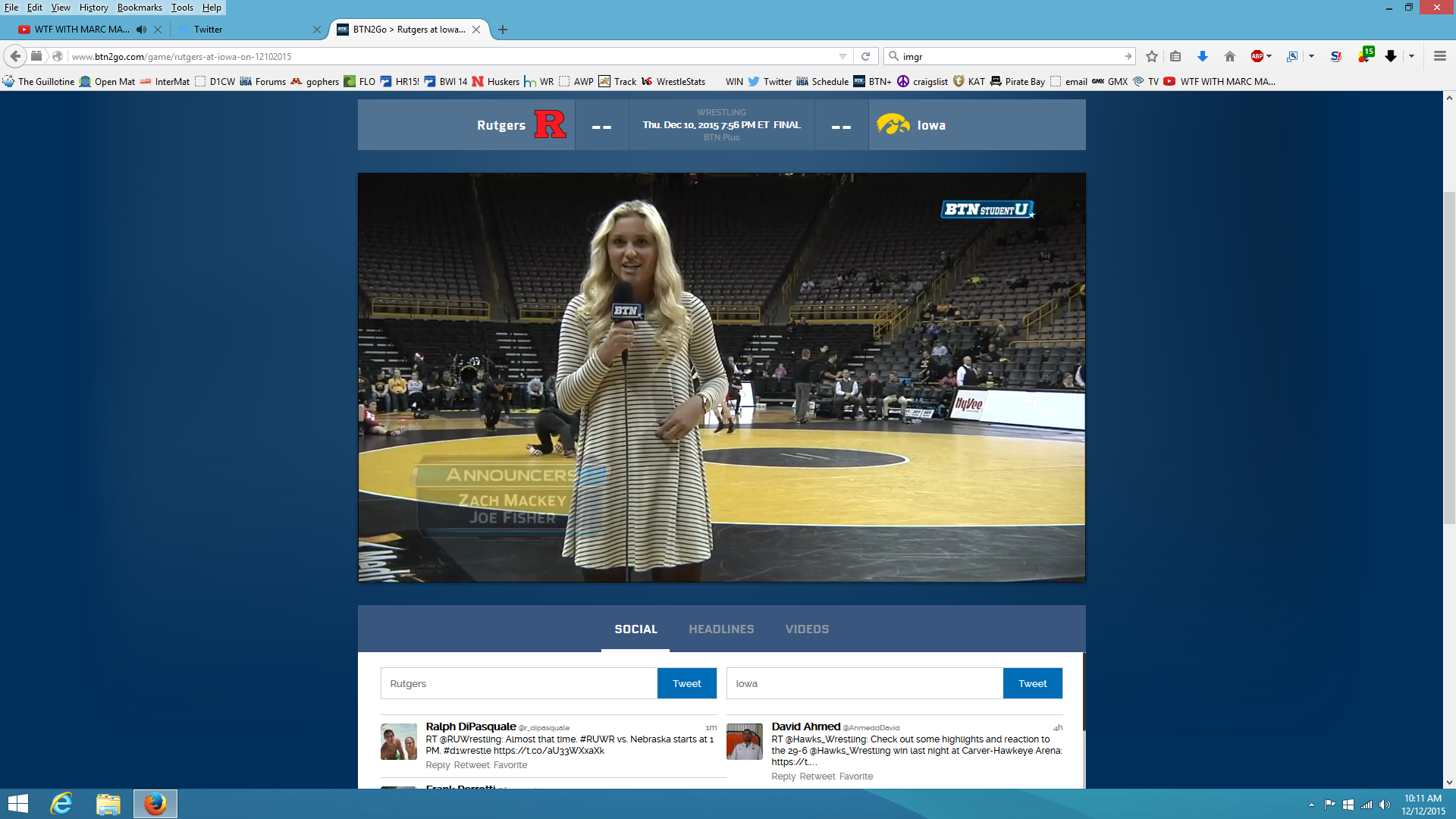Image resolution: width=1456 pixels, height=819 pixels.
Task: Expand the Adblock Plus dropdown arrow
Action: click(x=1269, y=56)
